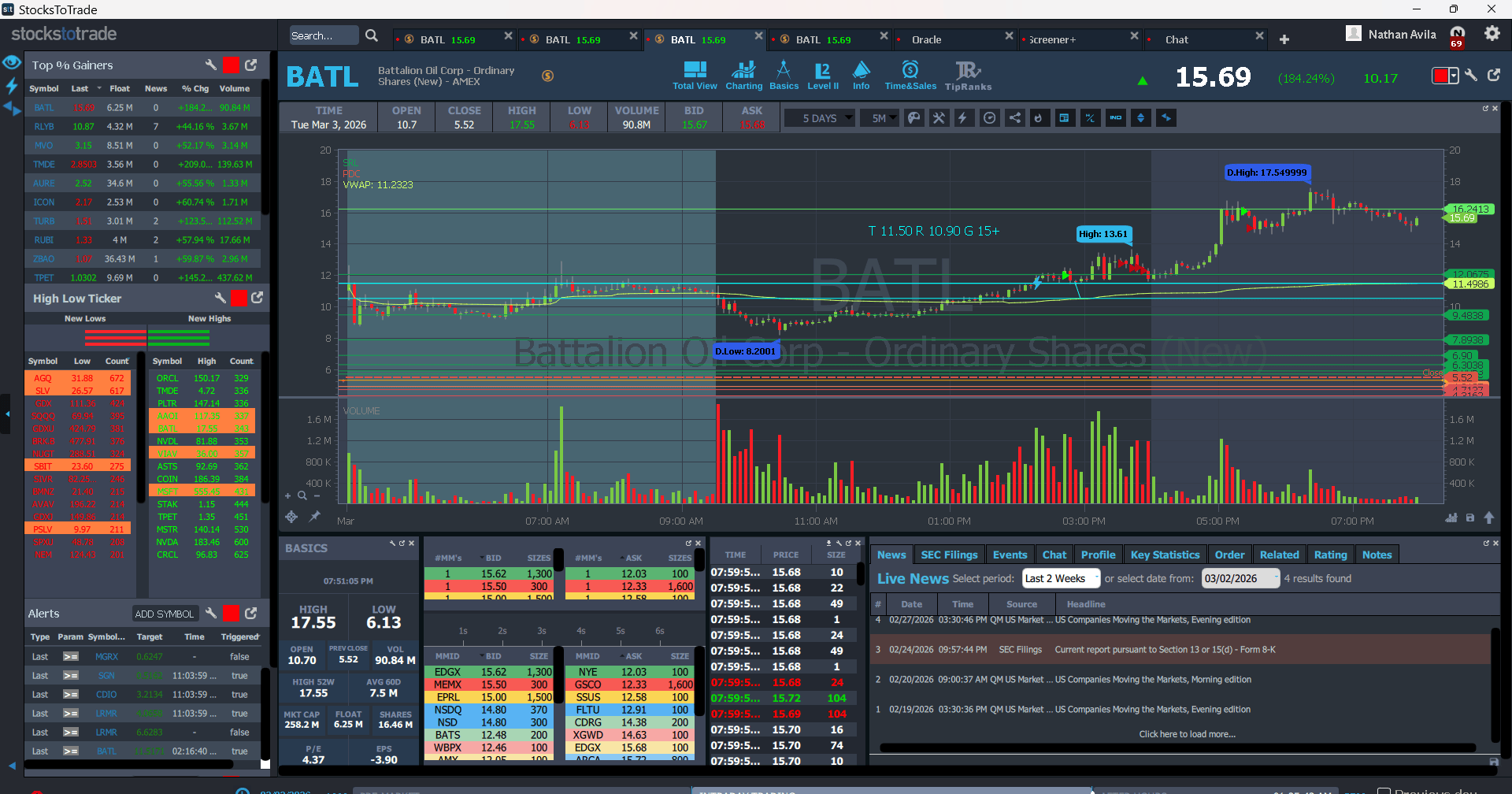Toggle the red link box beside BATL price
The width and height of the screenshot is (1512, 794).
tap(1441, 76)
